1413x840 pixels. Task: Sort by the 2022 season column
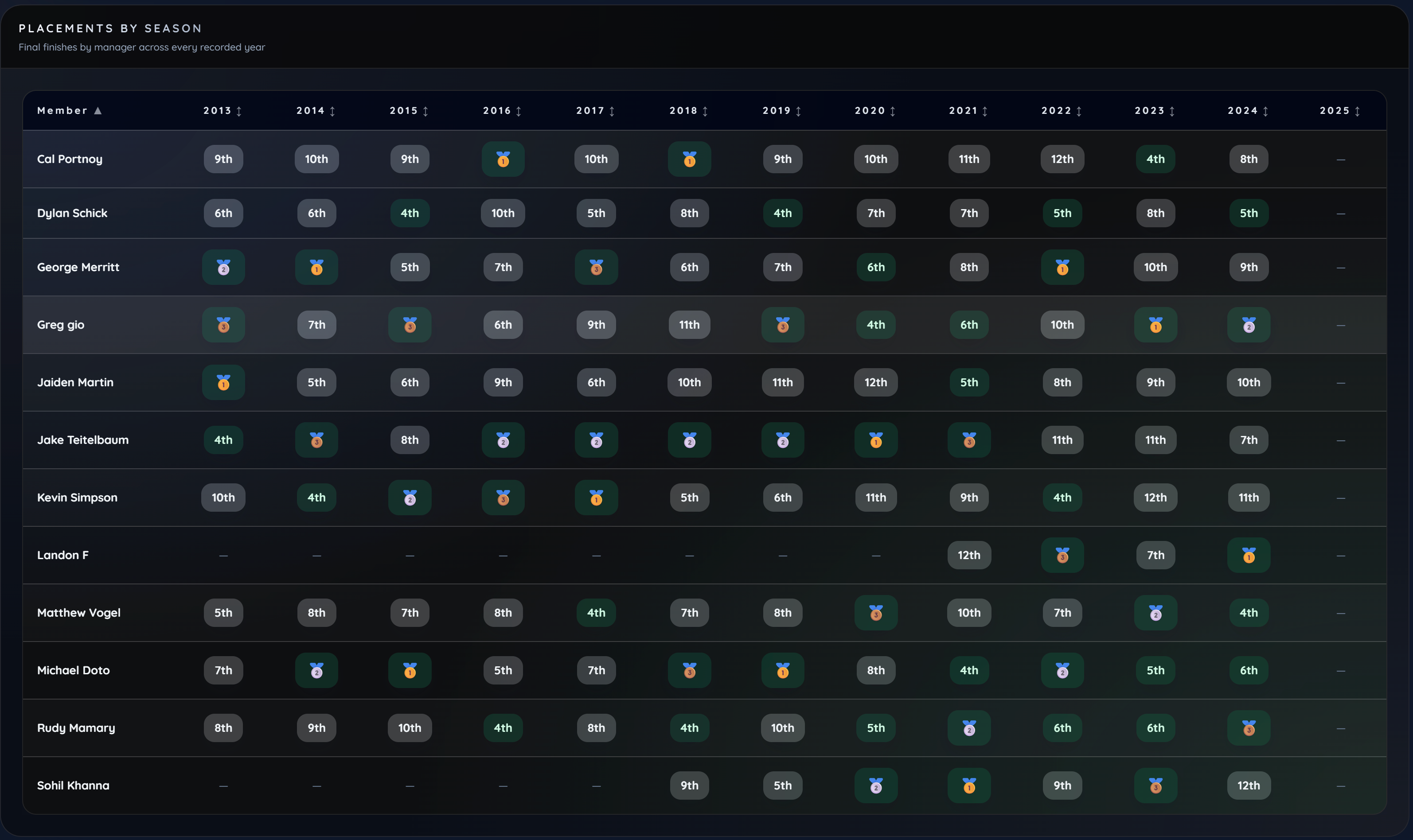pos(1062,110)
